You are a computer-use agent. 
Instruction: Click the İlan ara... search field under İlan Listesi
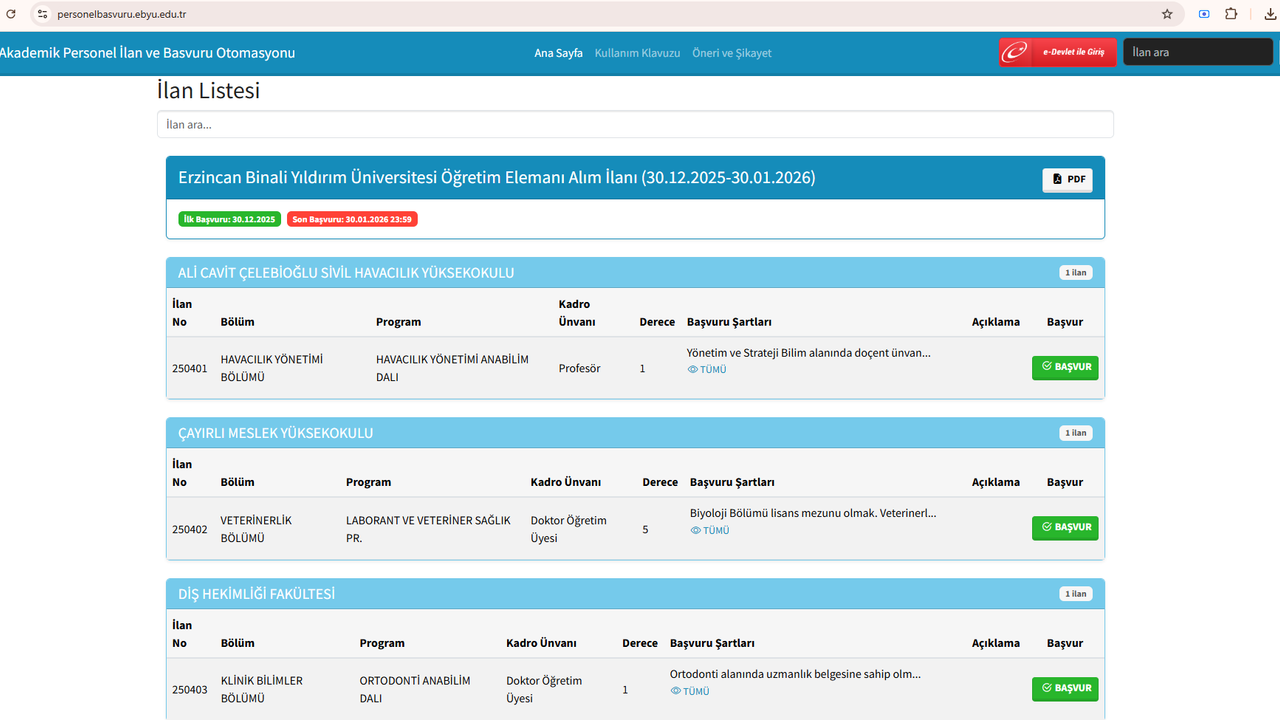pyautogui.click(x=635, y=124)
